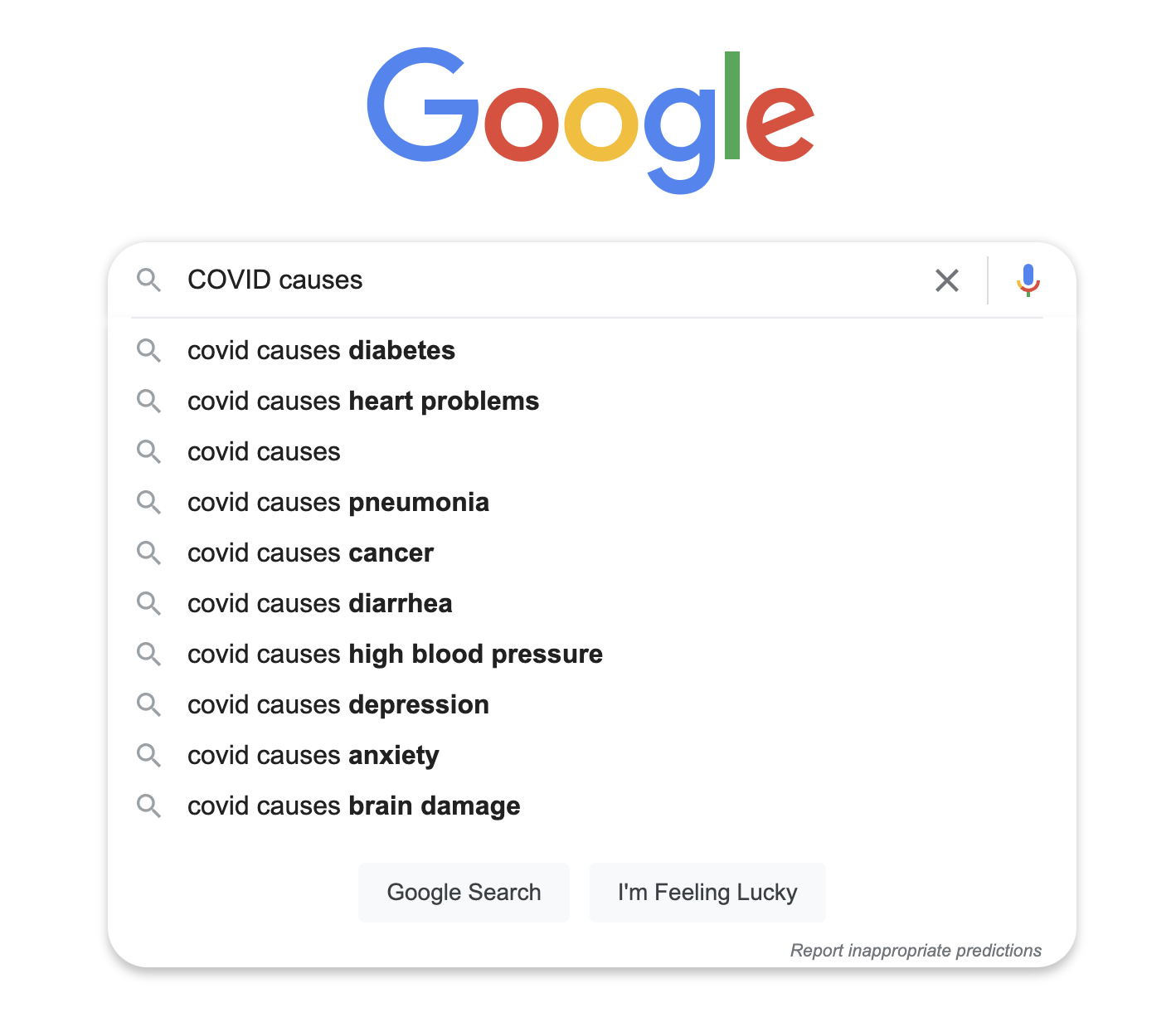The width and height of the screenshot is (1176, 1032).
Task: Click the search icon beside 'covid causes diabetes'
Action: [x=148, y=351]
